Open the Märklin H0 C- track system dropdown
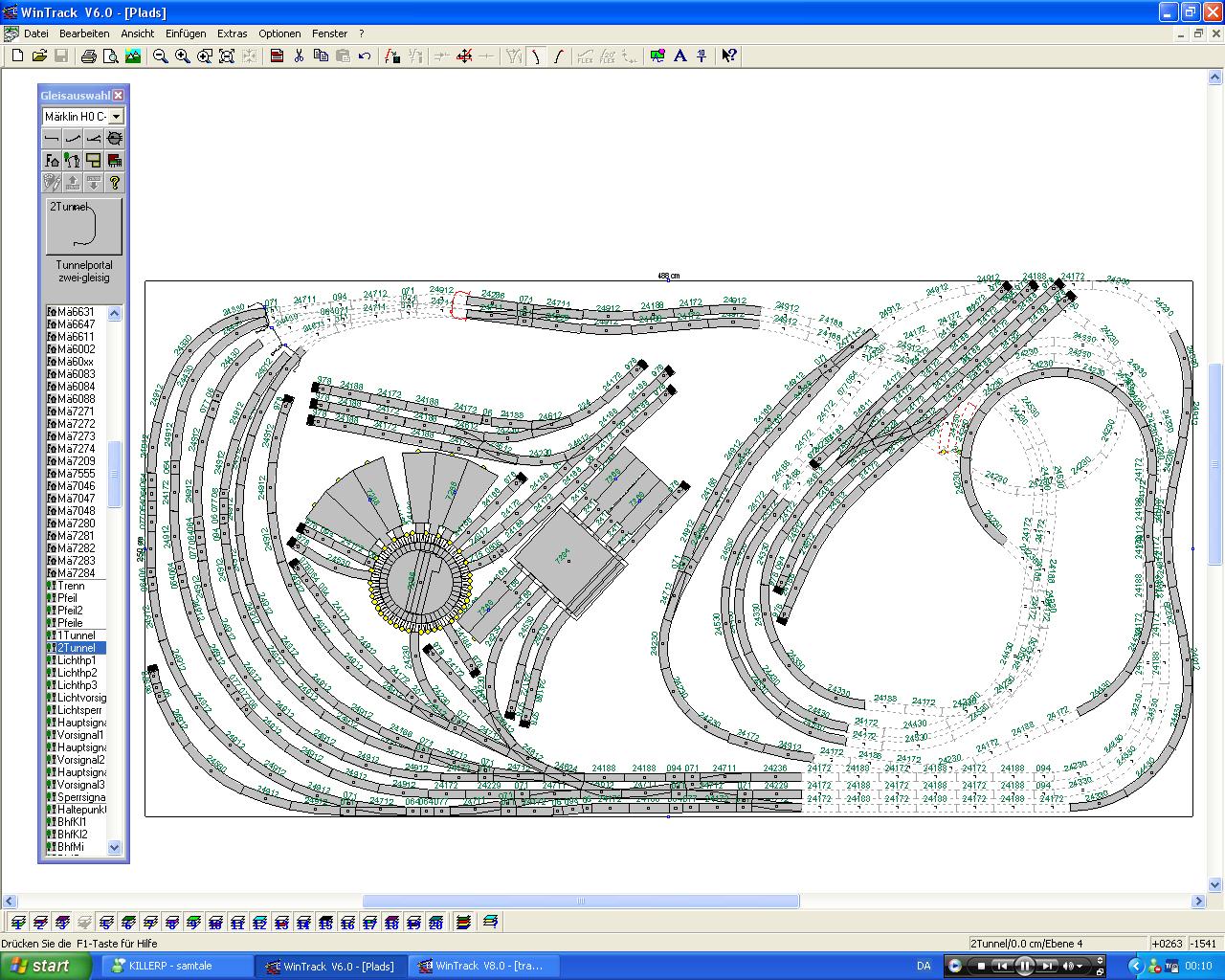1225x980 pixels. [x=117, y=116]
